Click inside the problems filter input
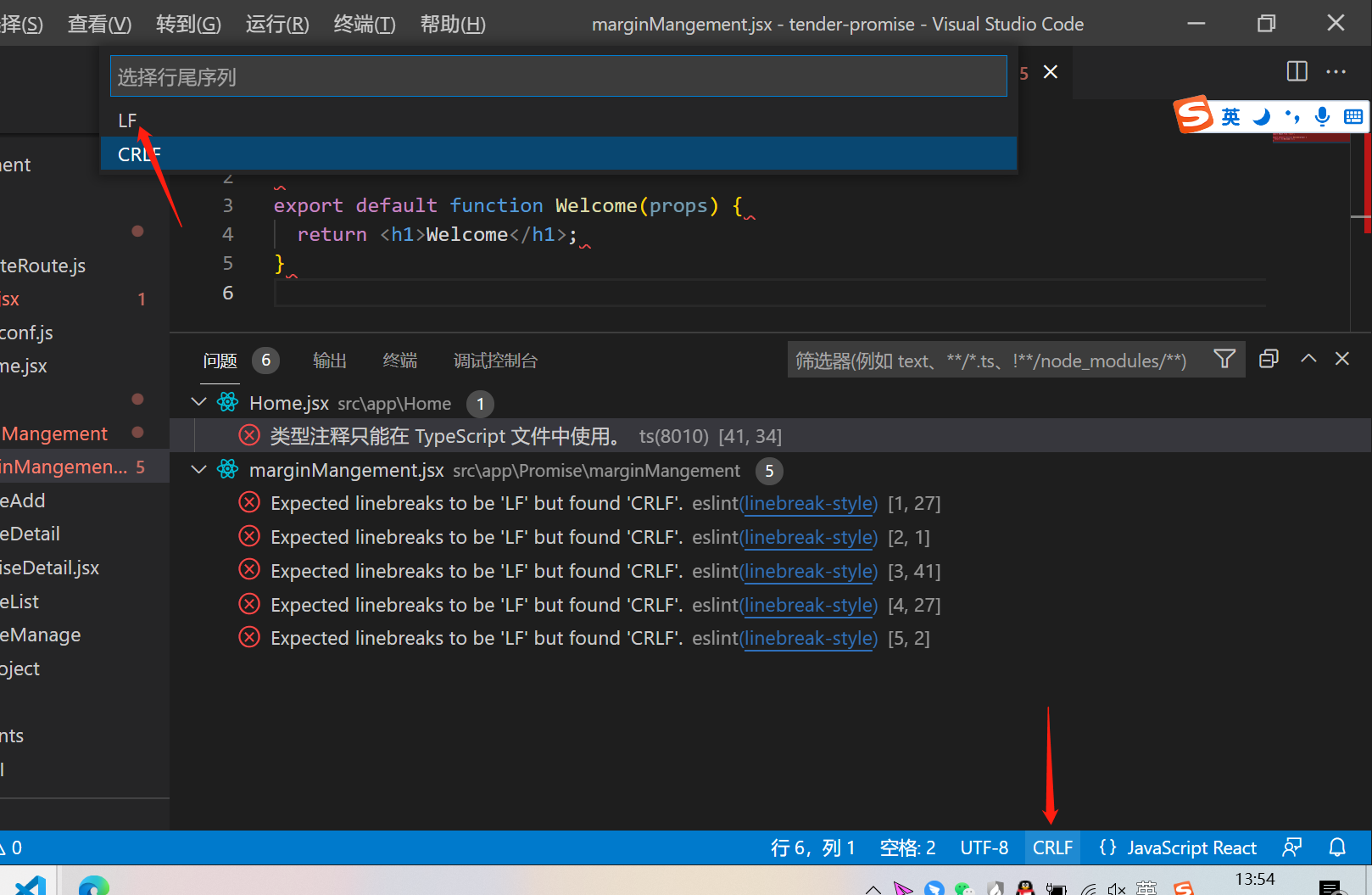This screenshot has width=1372, height=895. click(x=975, y=360)
